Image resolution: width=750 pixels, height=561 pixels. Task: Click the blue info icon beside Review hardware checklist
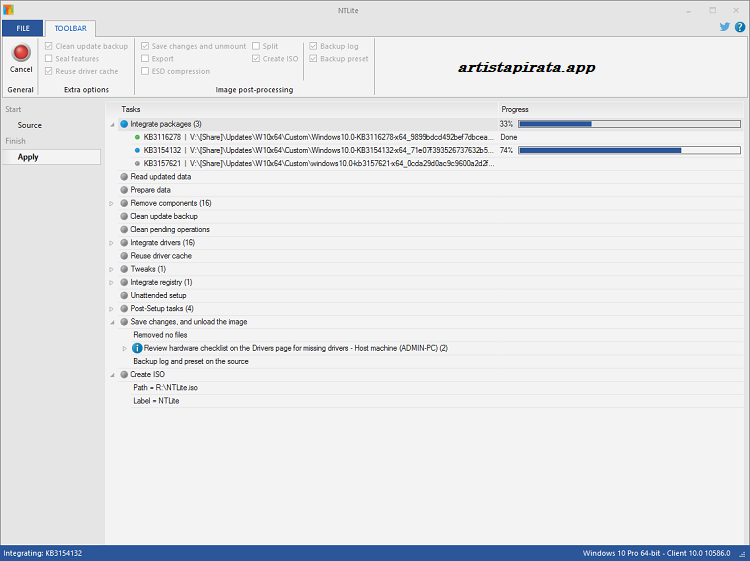point(137,348)
